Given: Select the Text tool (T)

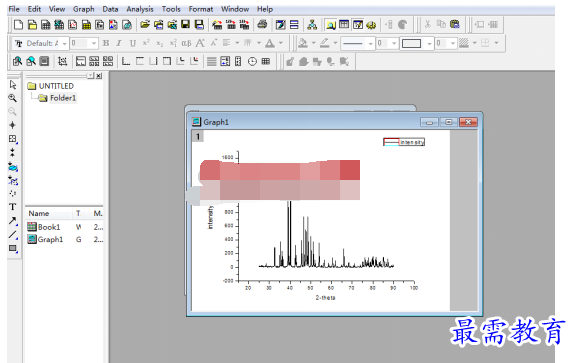Looking at the screenshot, I should pos(13,207).
